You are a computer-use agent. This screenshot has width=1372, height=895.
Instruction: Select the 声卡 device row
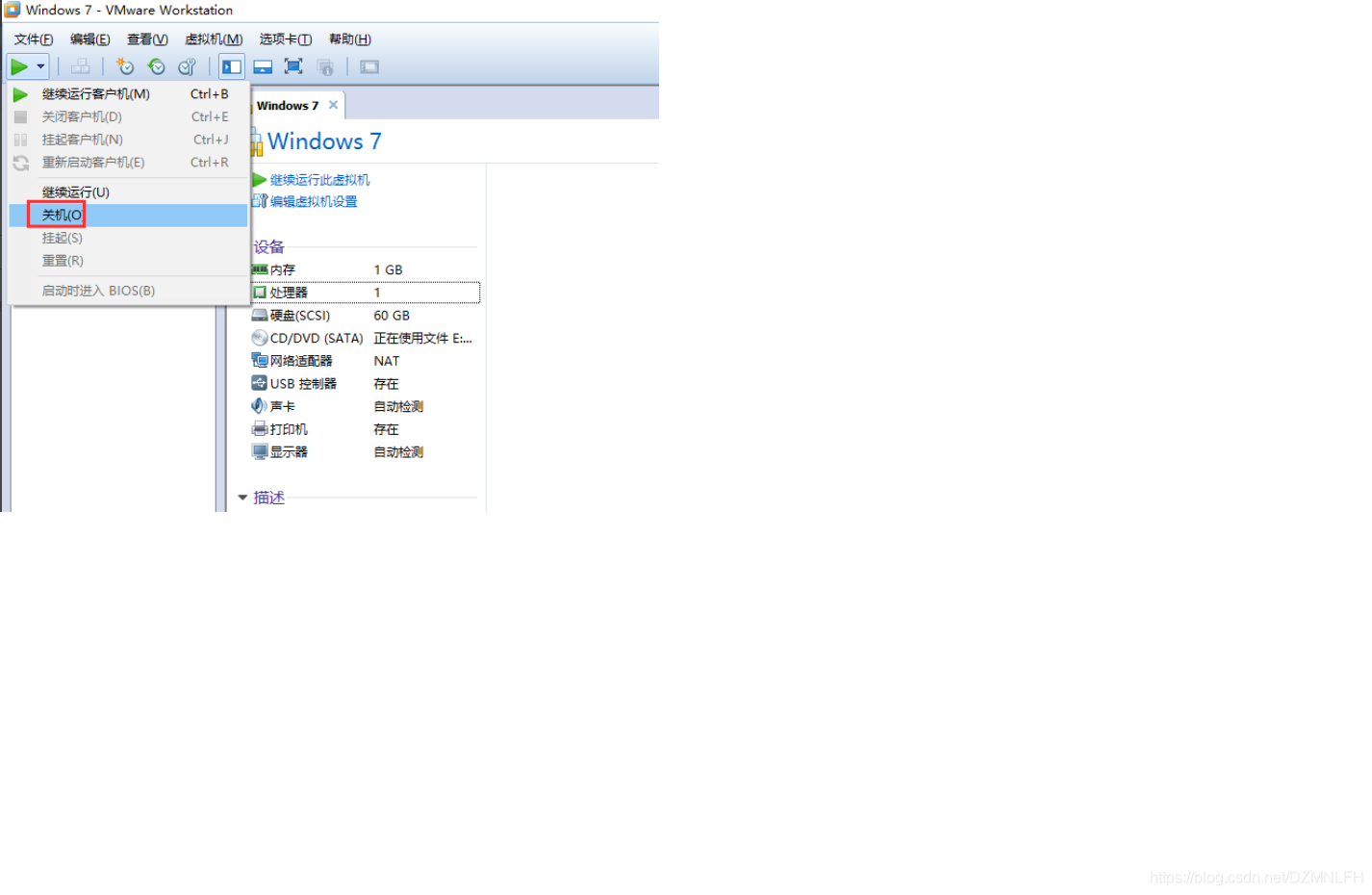tap(365, 406)
